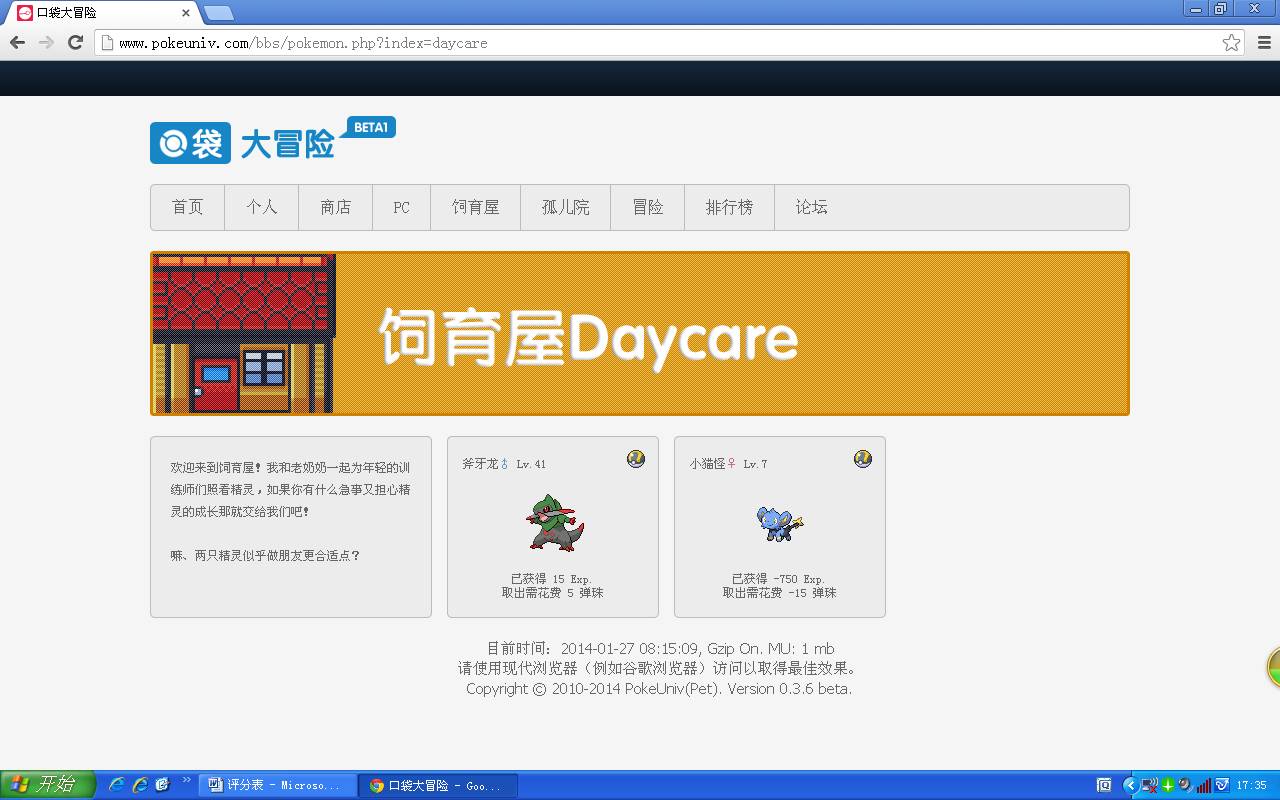This screenshot has width=1280, height=800.
Task: Click the Ultra Ball icon on 斧牙龙 card
Action: (x=635, y=459)
